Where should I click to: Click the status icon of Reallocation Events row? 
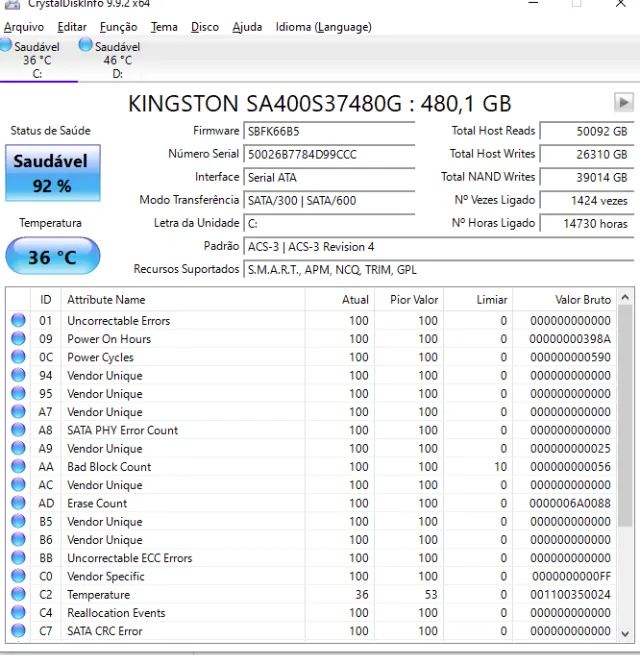coord(18,612)
